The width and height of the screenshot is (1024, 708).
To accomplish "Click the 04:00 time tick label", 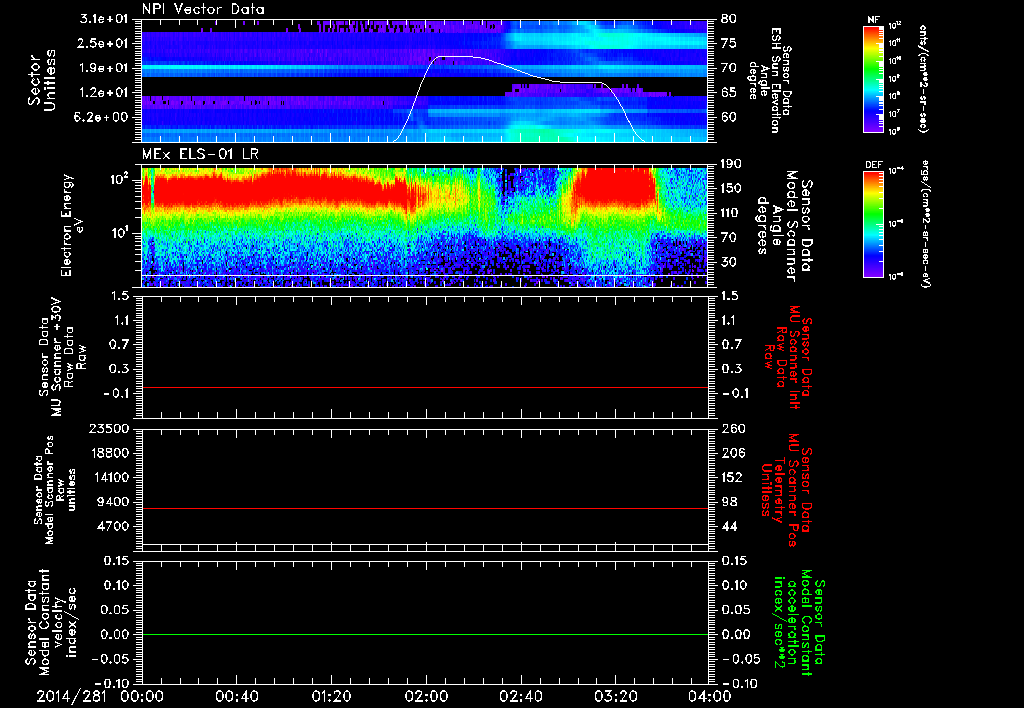I will pos(709,696).
